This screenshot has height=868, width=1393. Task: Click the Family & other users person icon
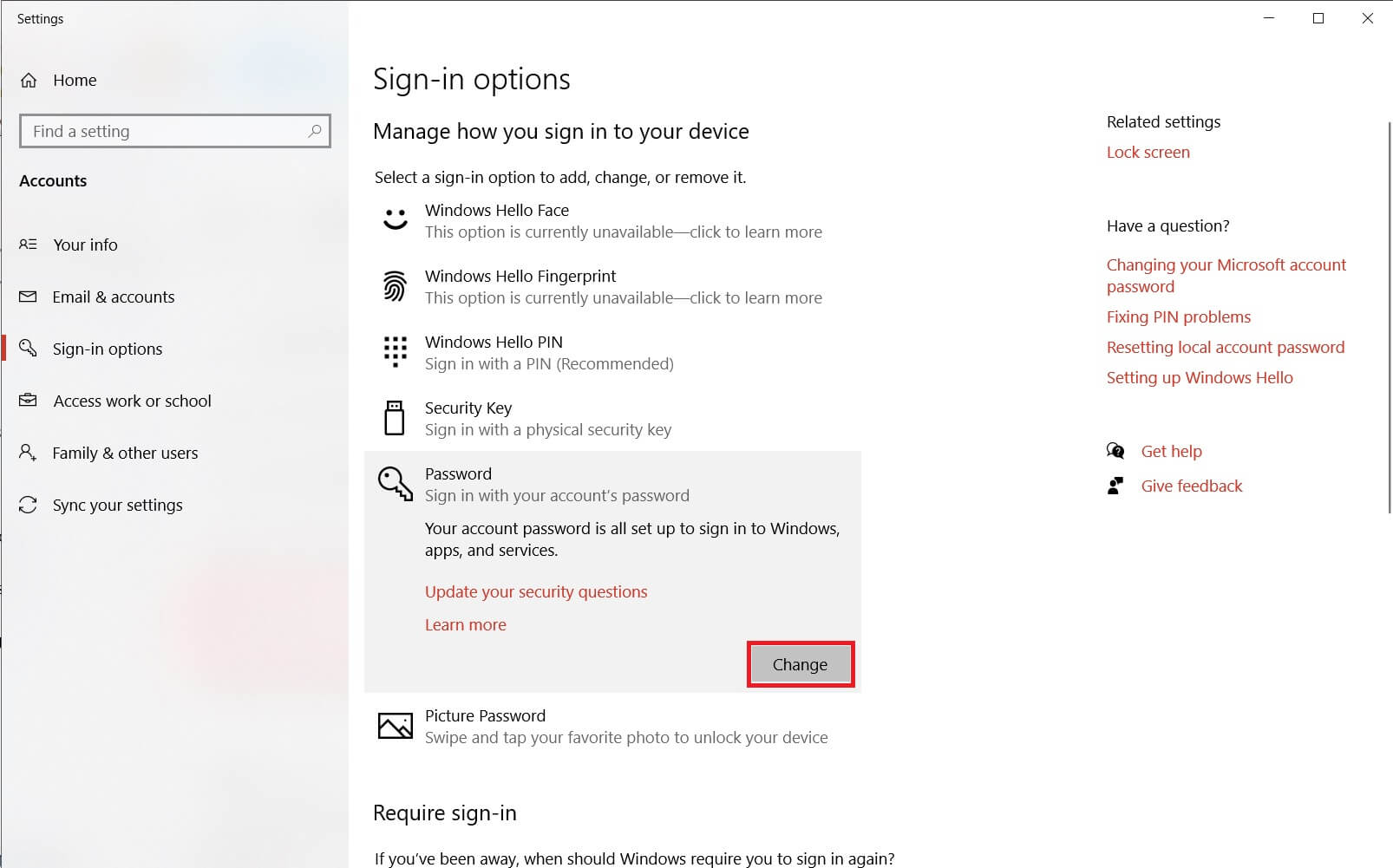28,452
